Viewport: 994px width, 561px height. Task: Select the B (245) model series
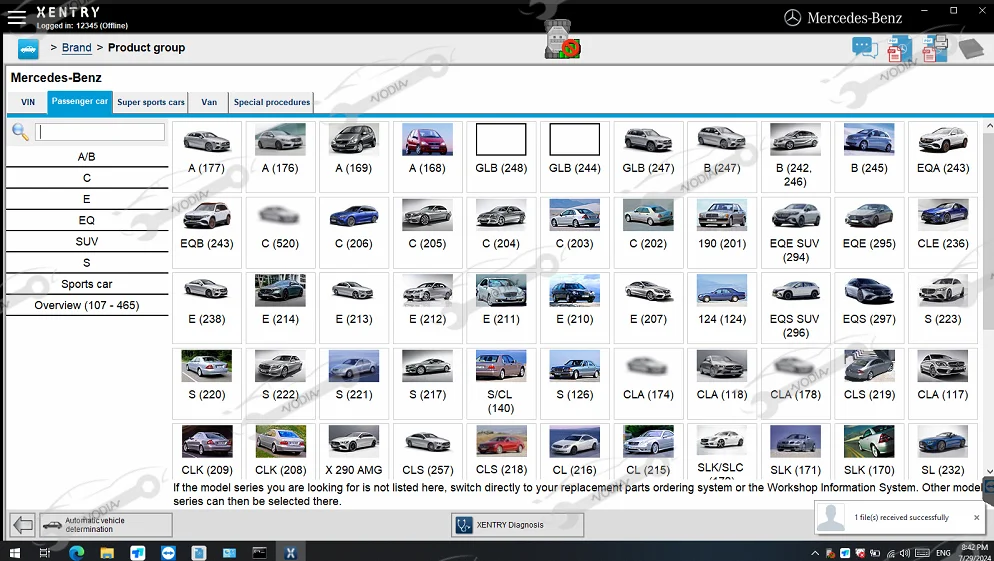pos(869,157)
